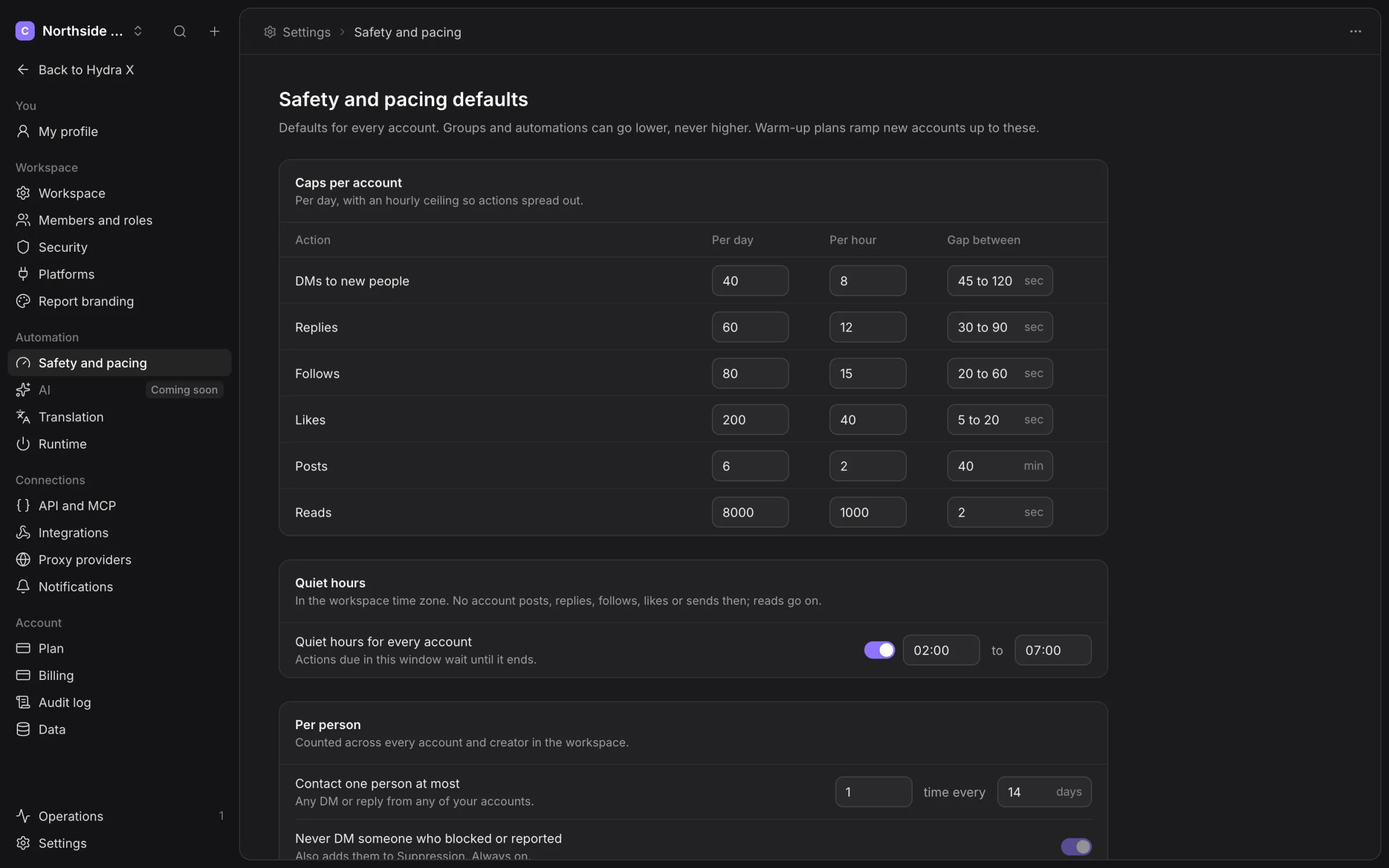This screenshot has height=868, width=1389.
Task: Click the Notifications bell icon
Action: click(x=23, y=587)
